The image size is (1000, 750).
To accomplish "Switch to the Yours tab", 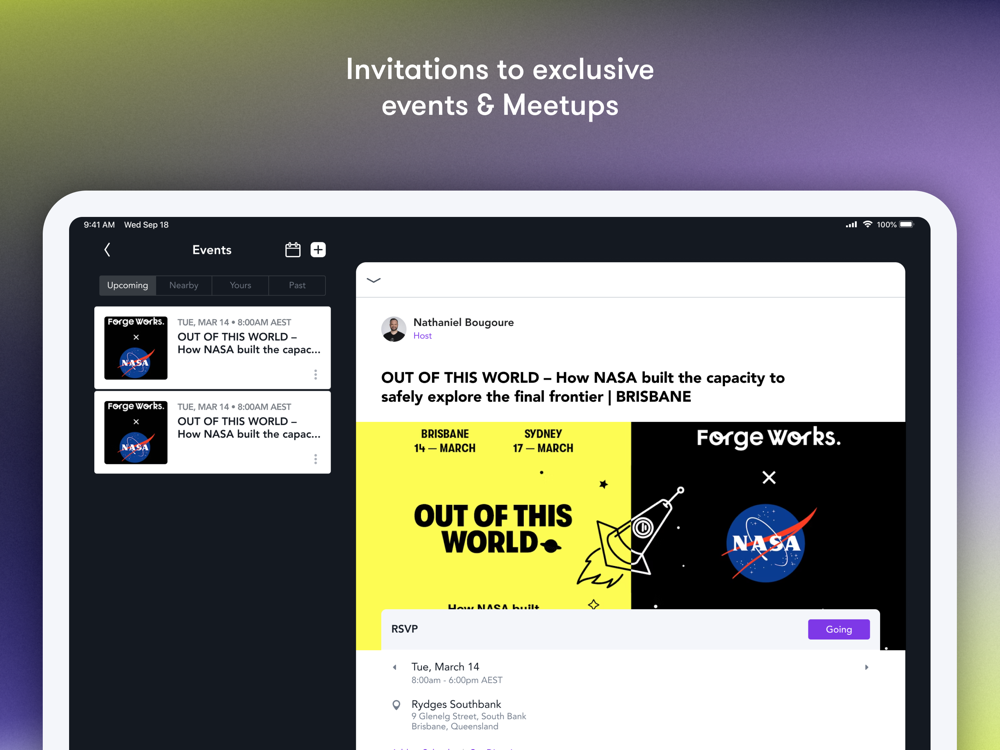I will [x=240, y=285].
